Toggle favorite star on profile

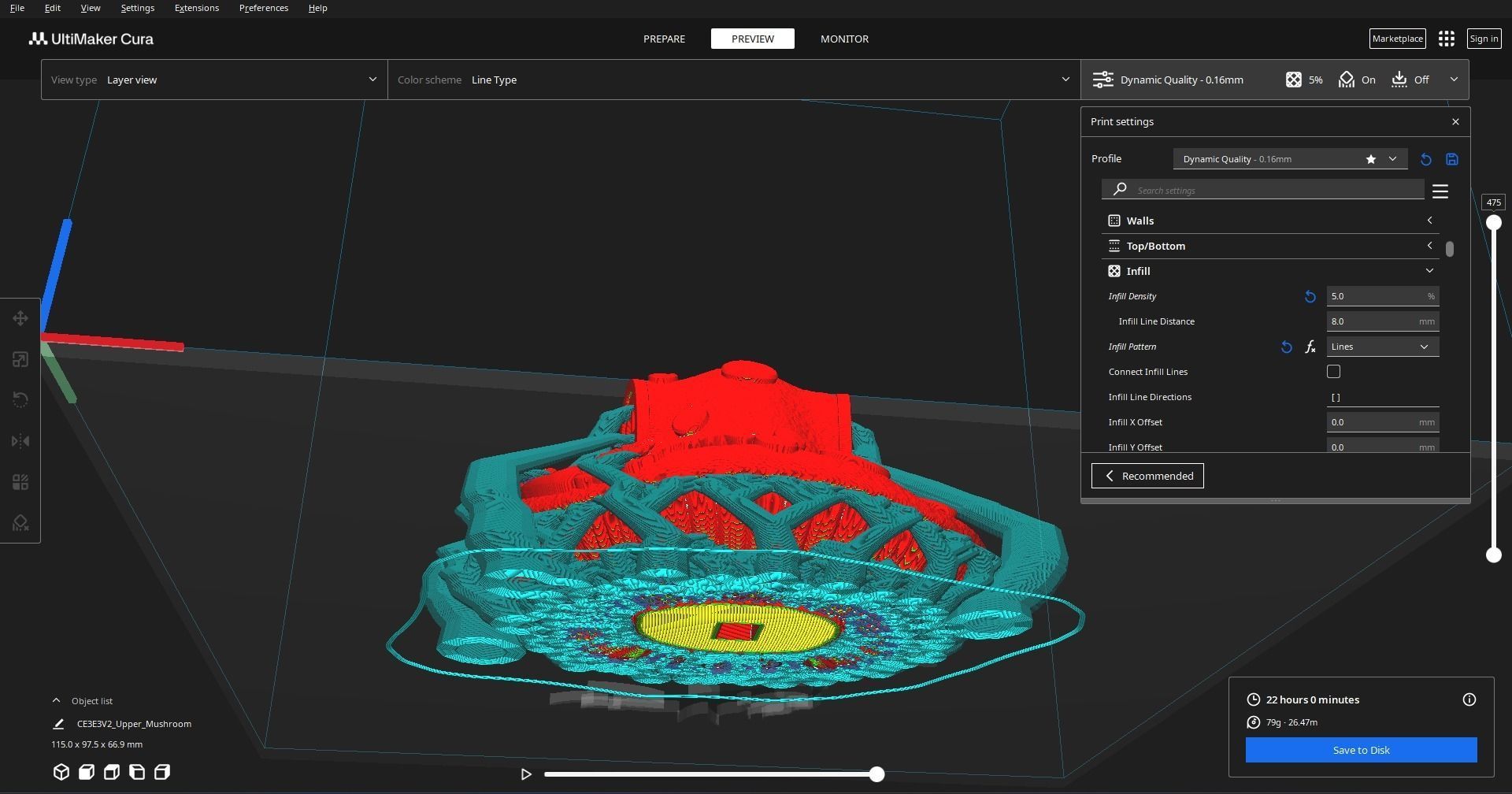[x=1371, y=159]
